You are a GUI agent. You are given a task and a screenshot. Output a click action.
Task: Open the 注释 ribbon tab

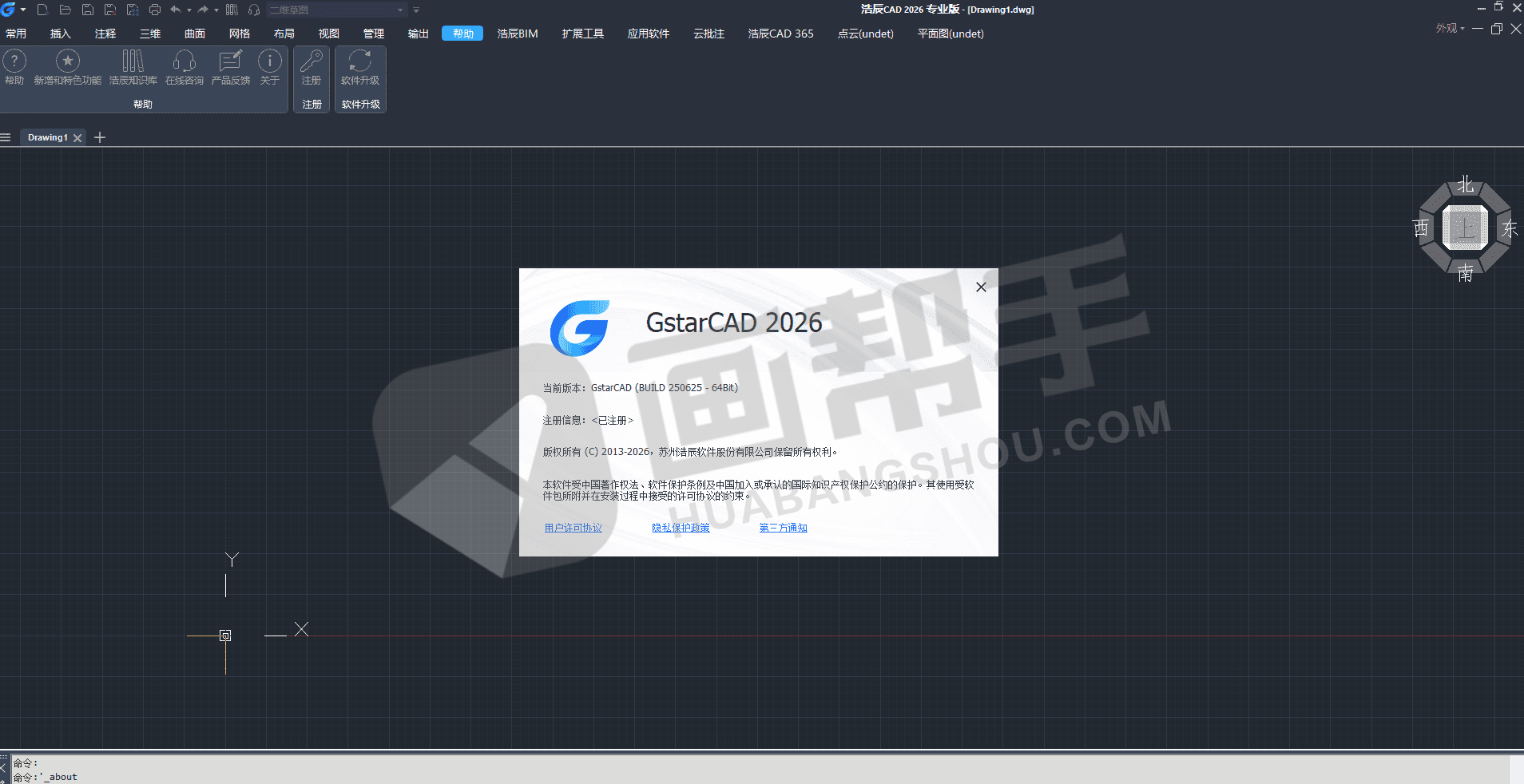point(105,34)
